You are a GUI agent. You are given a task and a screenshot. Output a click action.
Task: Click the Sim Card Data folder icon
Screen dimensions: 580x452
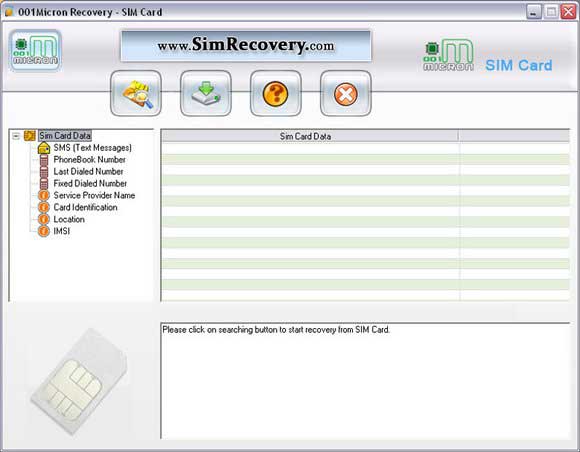pyautogui.click(x=30, y=136)
